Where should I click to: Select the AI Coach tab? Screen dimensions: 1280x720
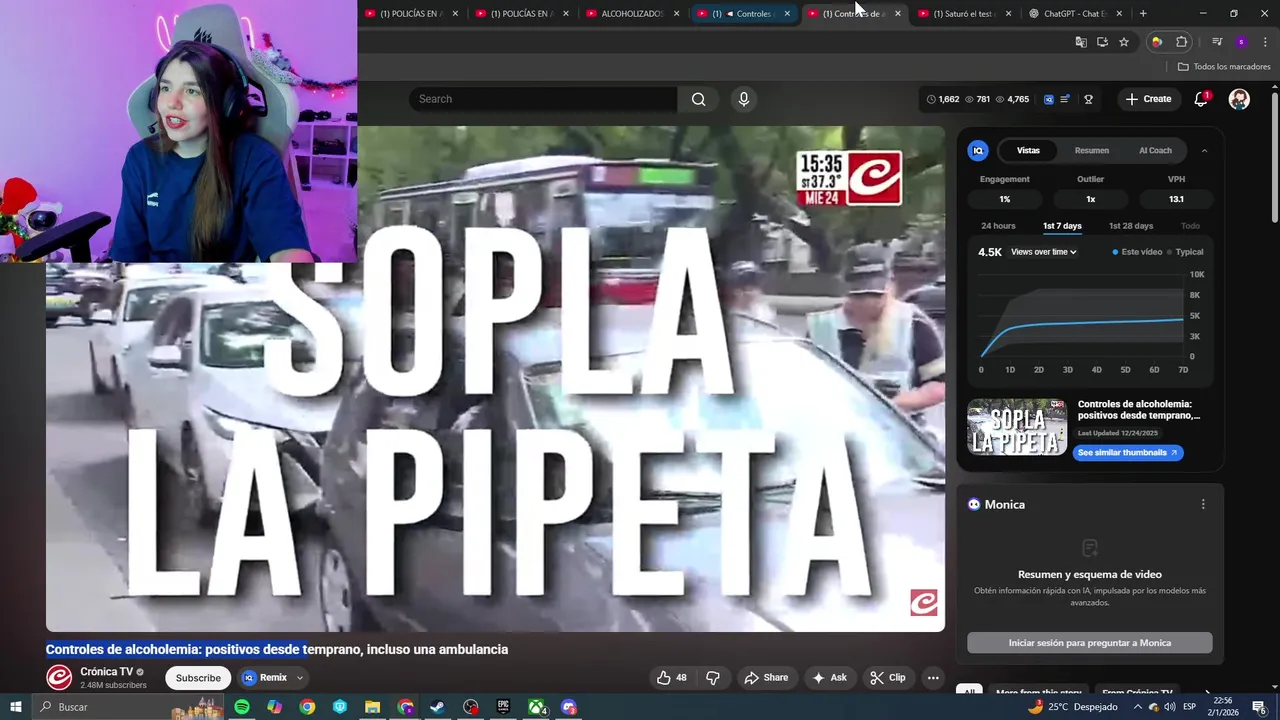[1155, 150]
